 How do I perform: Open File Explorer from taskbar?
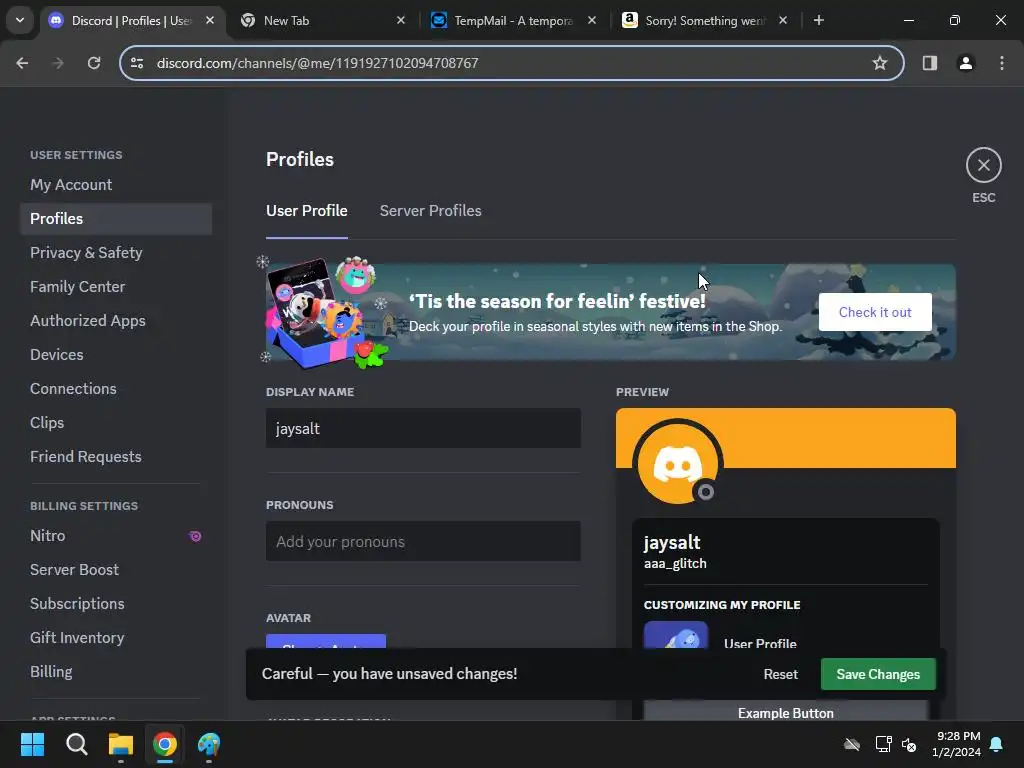121,744
